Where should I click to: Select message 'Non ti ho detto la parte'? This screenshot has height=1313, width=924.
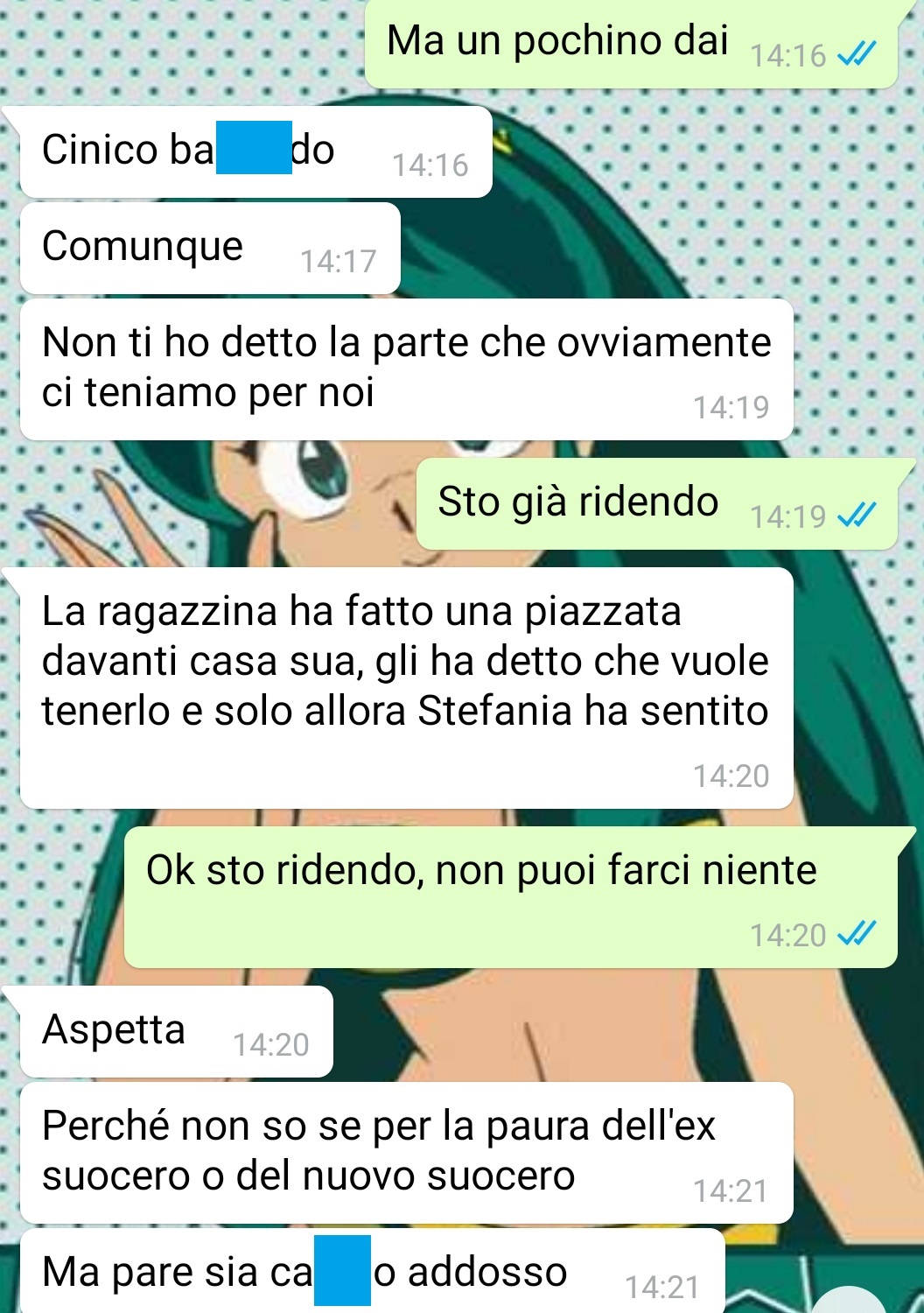coord(406,369)
